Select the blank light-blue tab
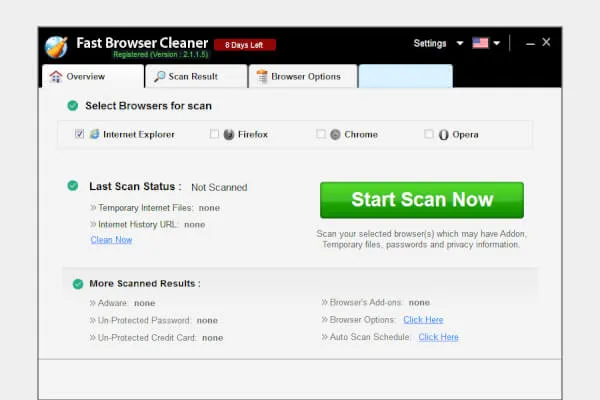The image size is (600, 400). pyautogui.click(x=406, y=76)
